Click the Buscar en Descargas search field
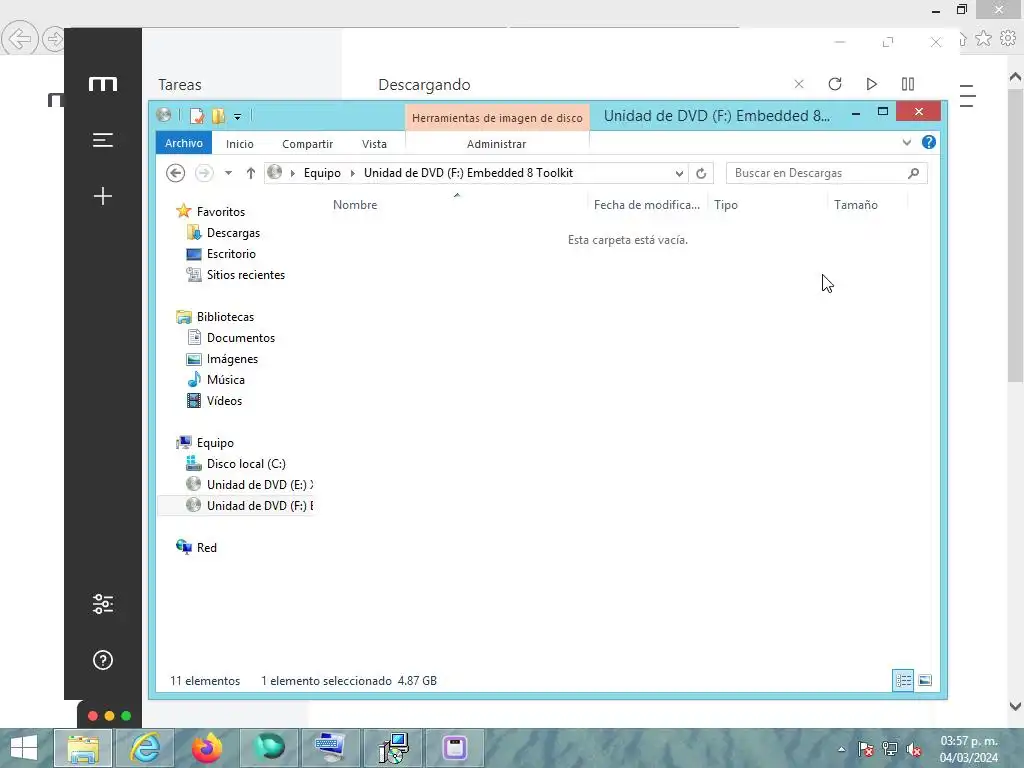The image size is (1024, 768). 816,173
